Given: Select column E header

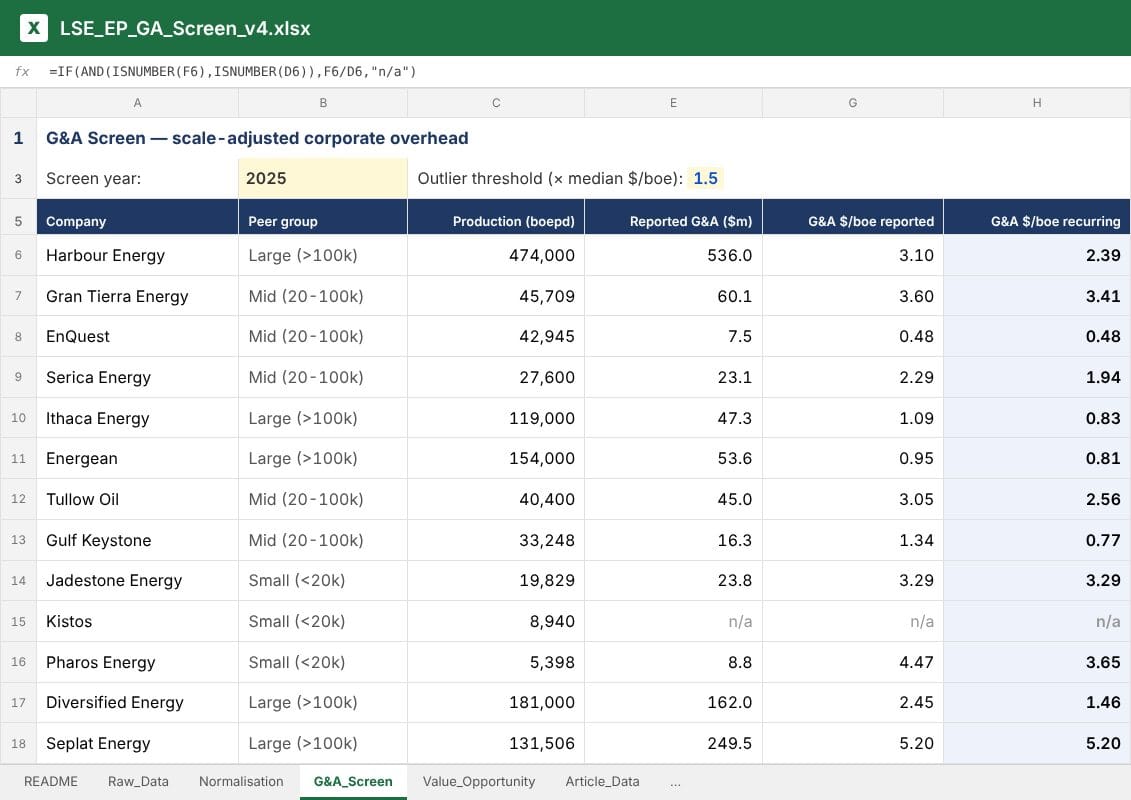Looking at the screenshot, I should pyautogui.click(x=673, y=103).
